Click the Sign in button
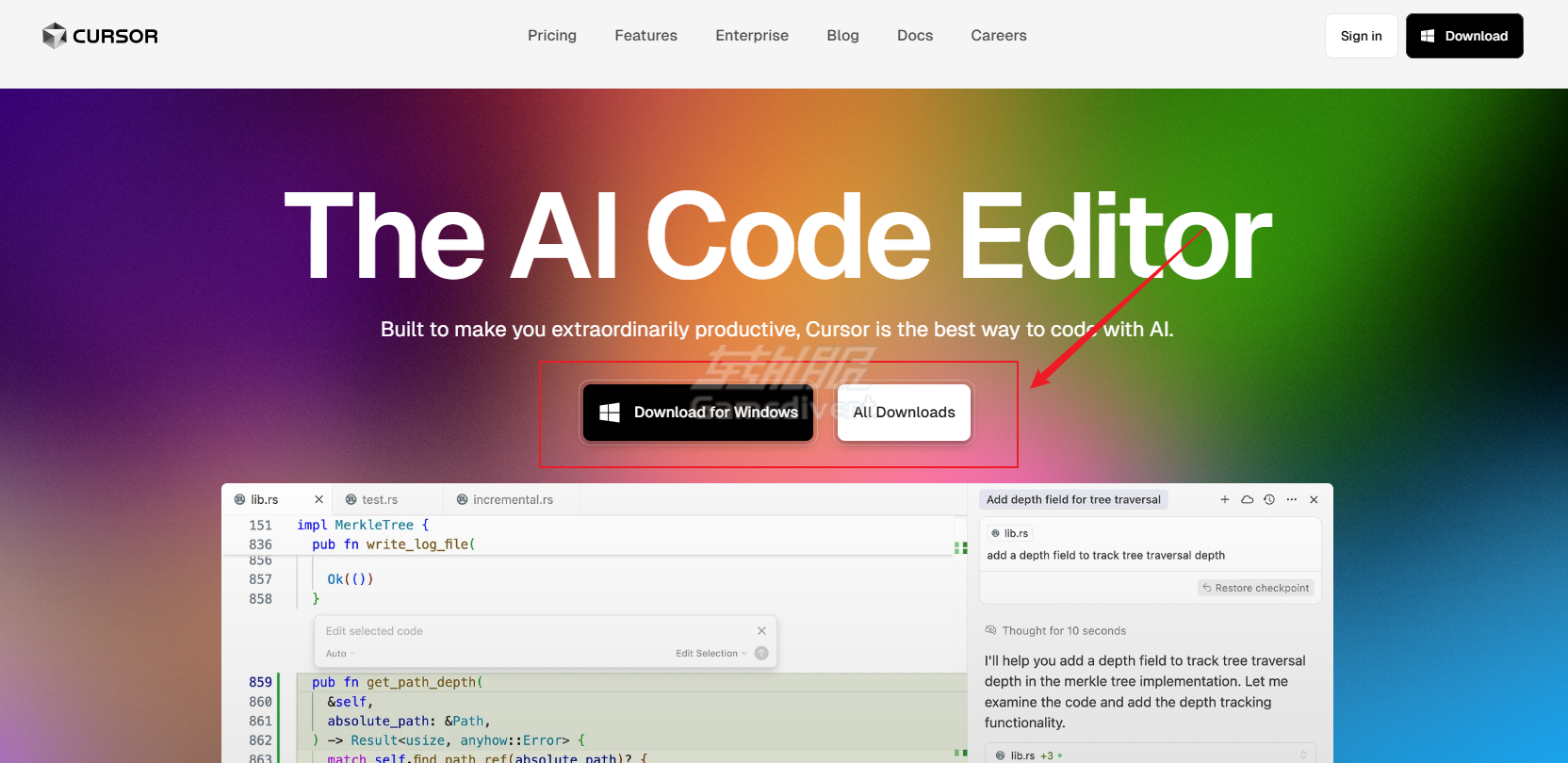 click(x=1361, y=36)
